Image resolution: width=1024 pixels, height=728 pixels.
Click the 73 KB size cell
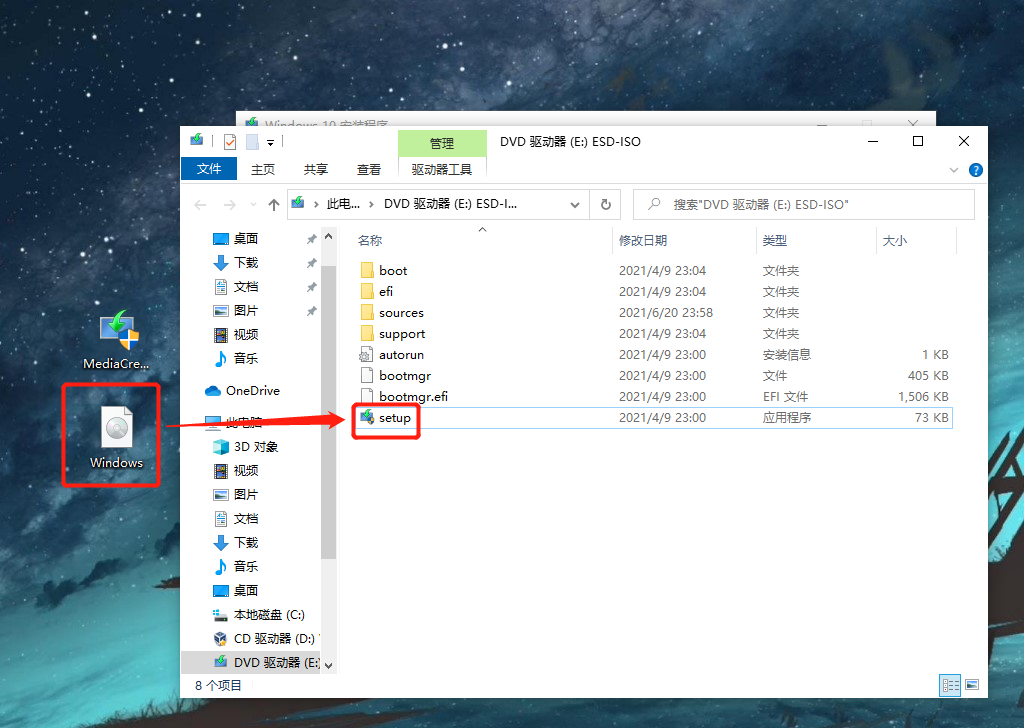(x=931, y=418)
